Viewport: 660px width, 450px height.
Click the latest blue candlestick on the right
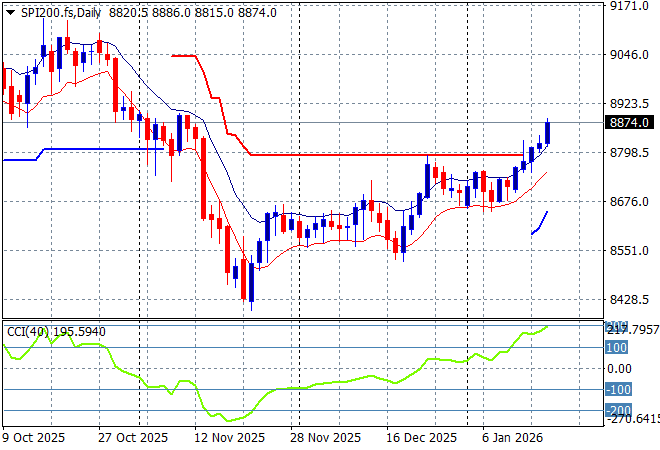coord(548,132)
